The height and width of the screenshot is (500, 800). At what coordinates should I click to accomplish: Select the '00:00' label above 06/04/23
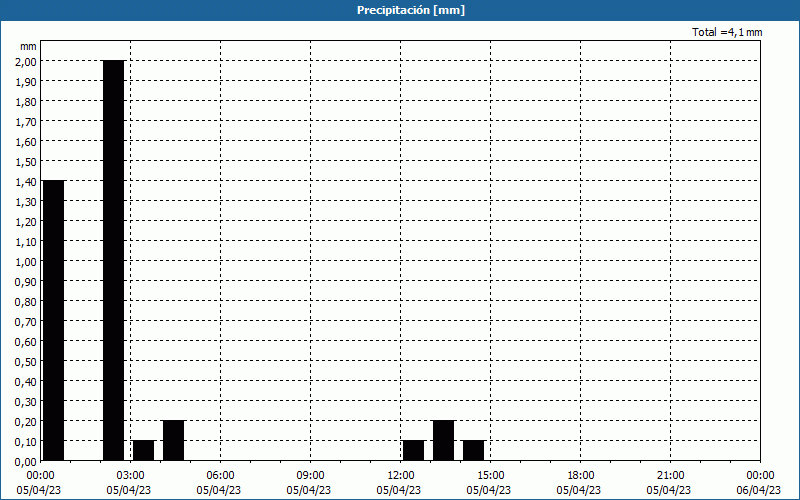point(760,476)
